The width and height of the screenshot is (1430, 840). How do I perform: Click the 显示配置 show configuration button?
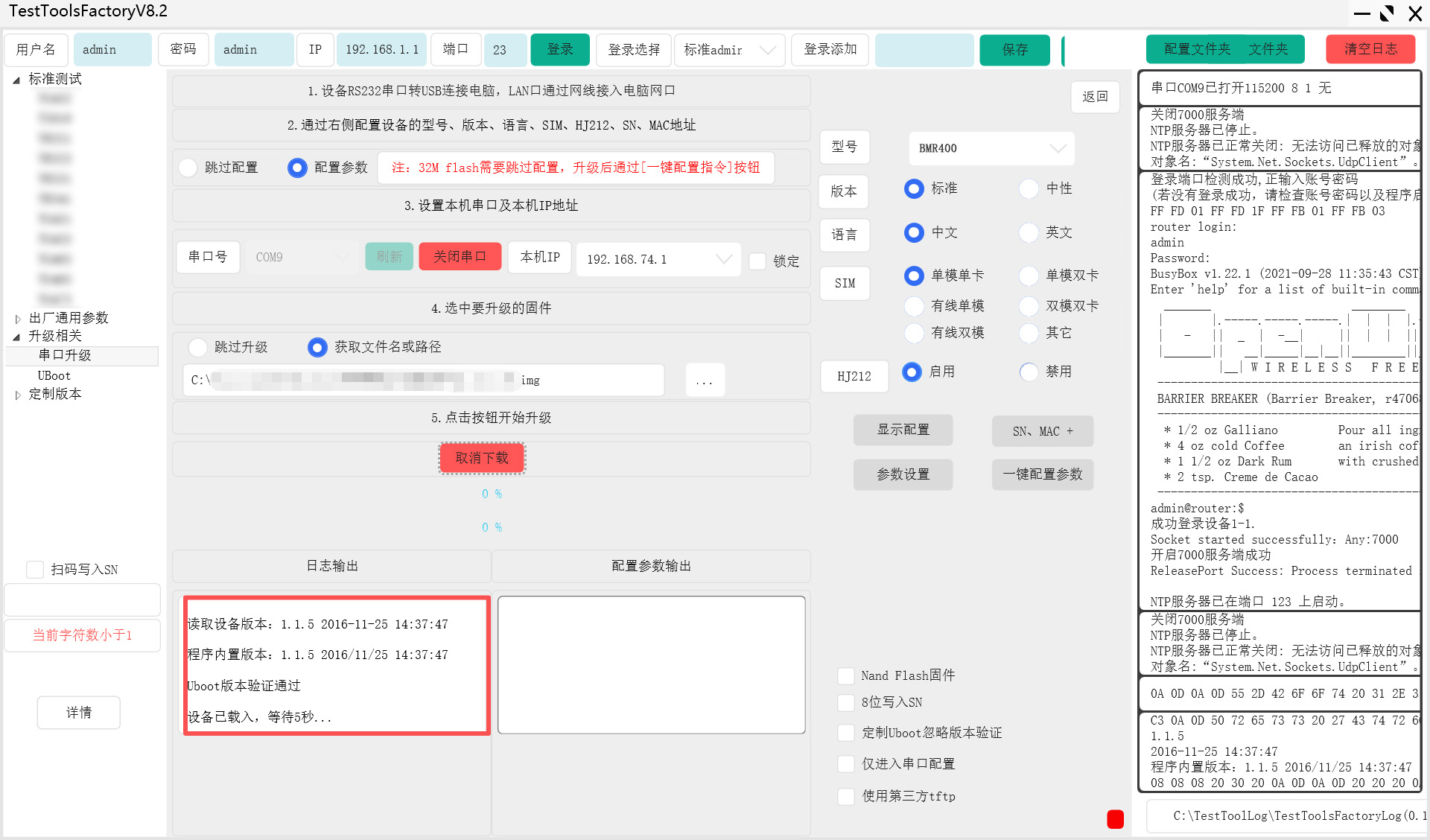click(x=903, y=430)
